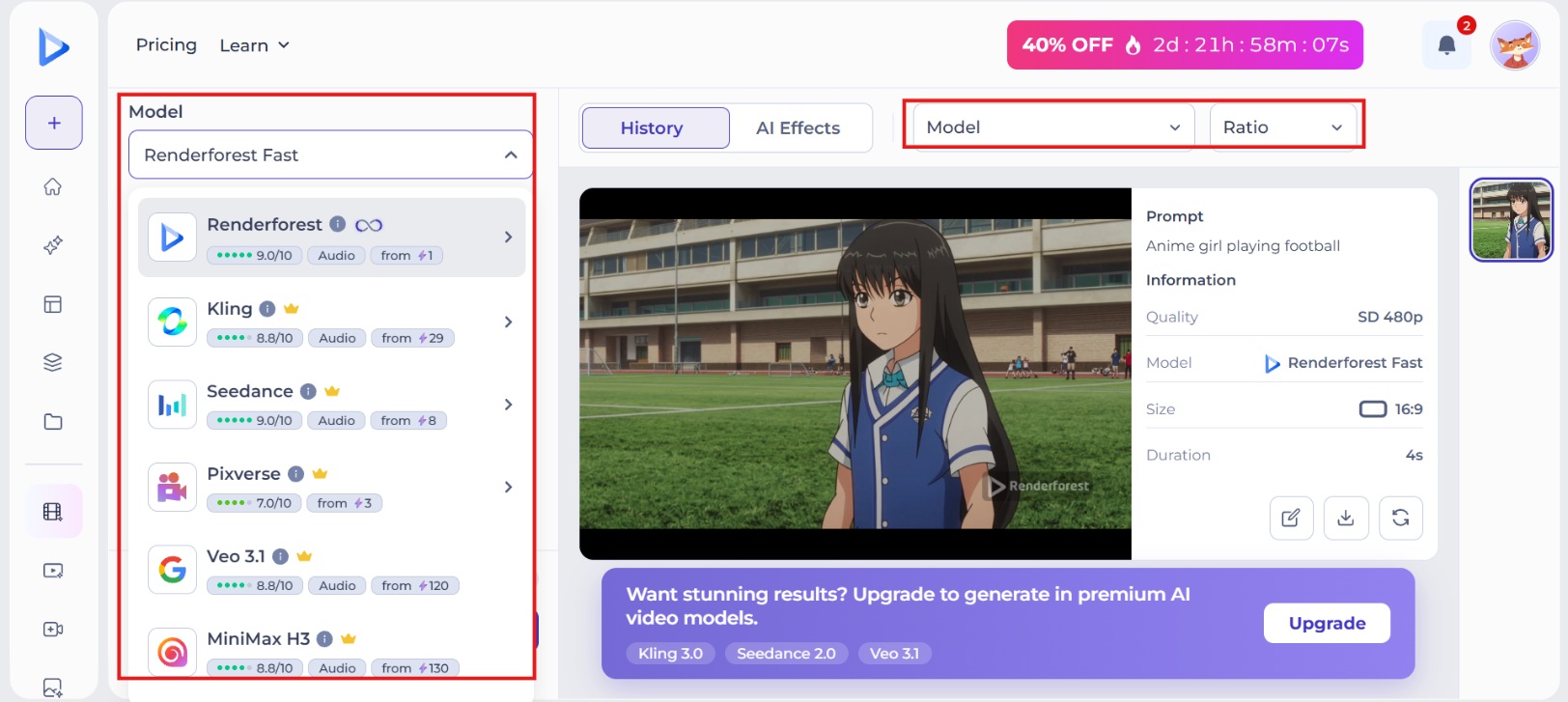Click the plus create-new button
The height and width of the screenshot is (702, 1568).
coord(54,123)
